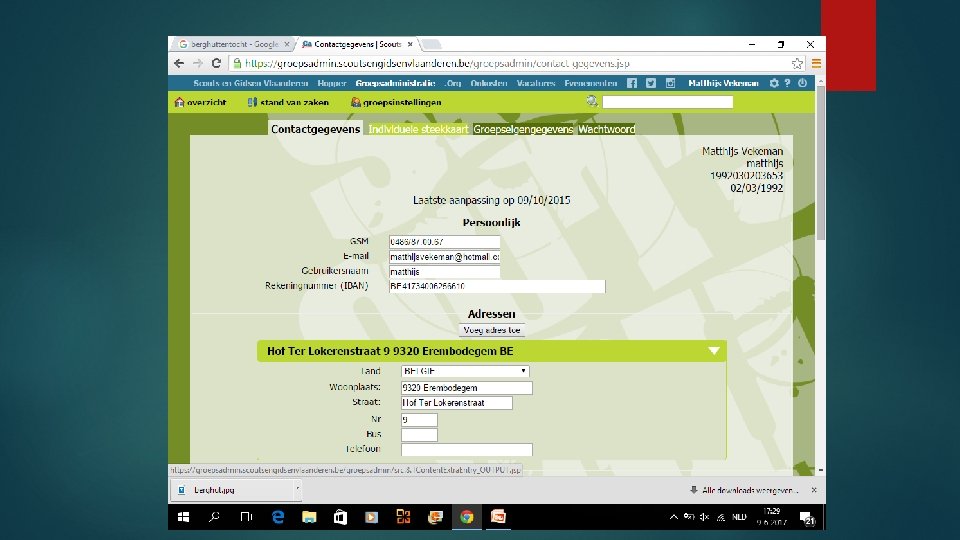Click the page vertical scrollbar
Viewport: 960px width, 540px height.
click(x=820, y=162)
